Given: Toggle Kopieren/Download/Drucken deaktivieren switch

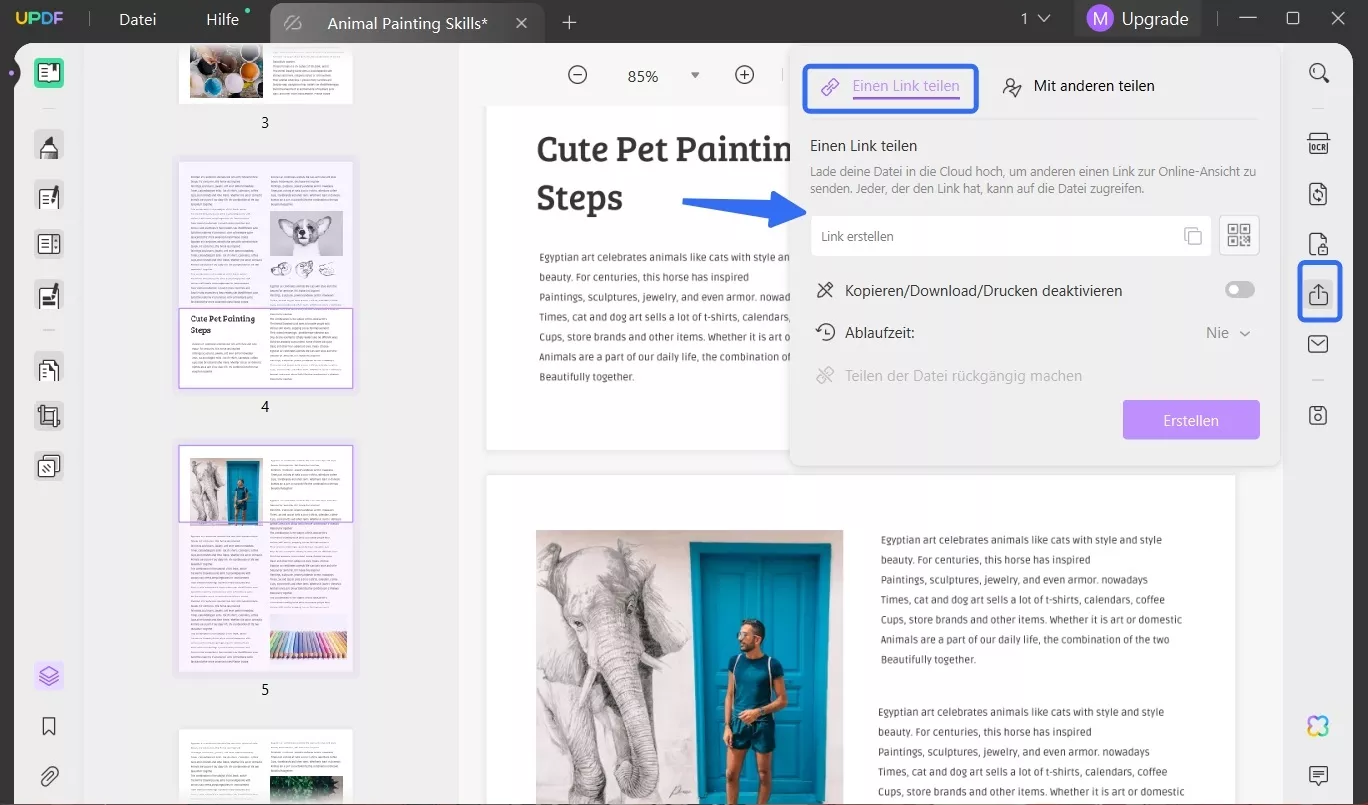Looking at the screenshot, I should click(1239, 290).
